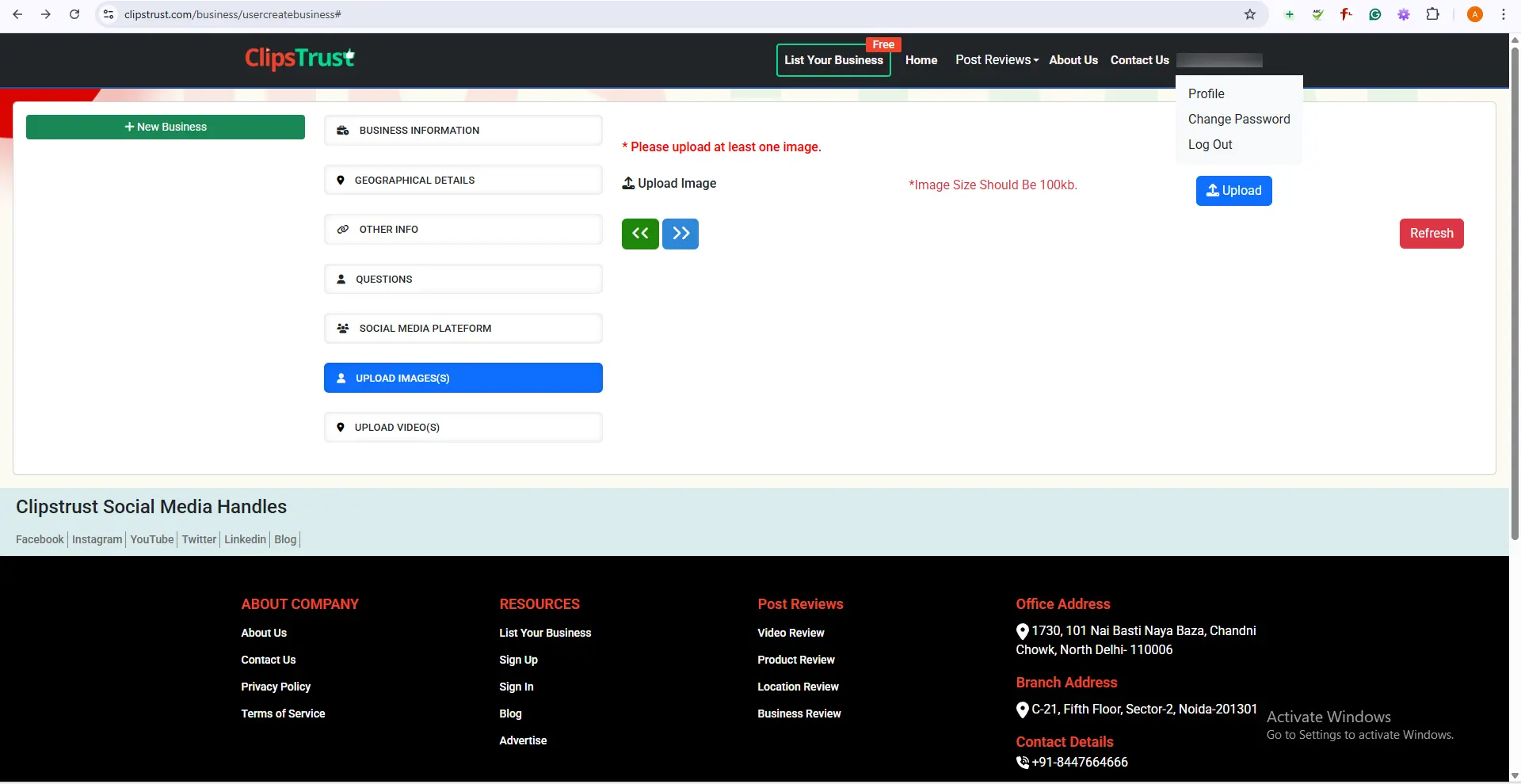Open the Video Review link
1521x784 pixels.
tap(791, 633)
